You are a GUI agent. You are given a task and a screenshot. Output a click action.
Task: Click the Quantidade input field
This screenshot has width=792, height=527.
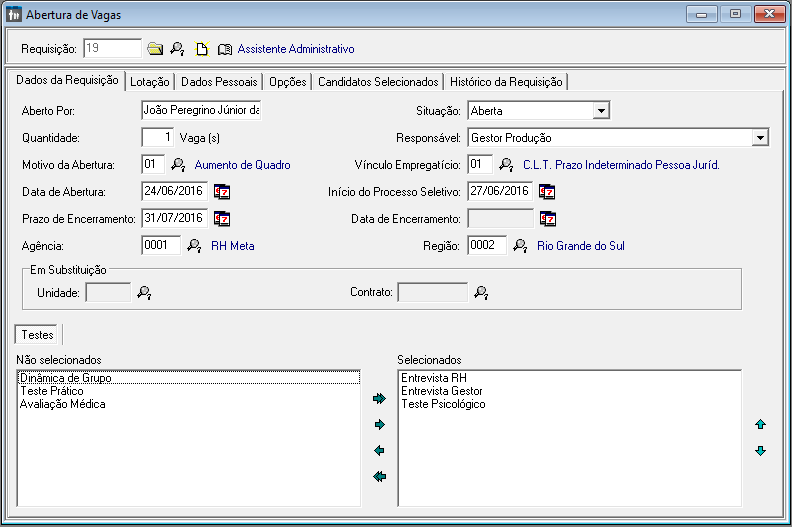click(x=158, y=137)
